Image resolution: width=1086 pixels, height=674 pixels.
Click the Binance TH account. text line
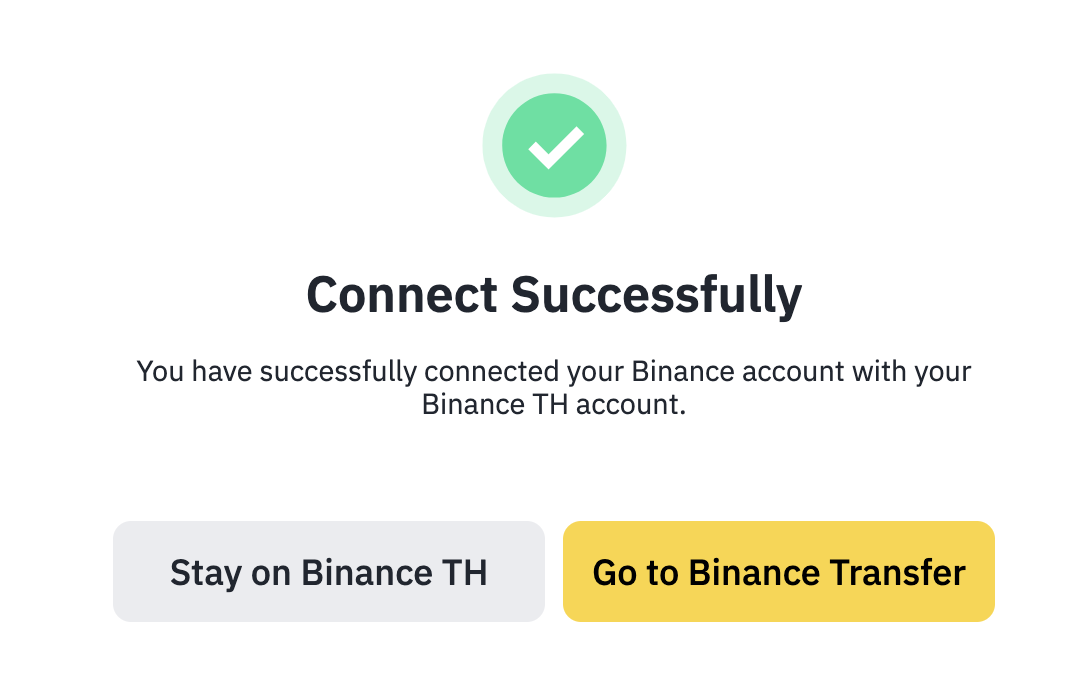tap(554, 405)
